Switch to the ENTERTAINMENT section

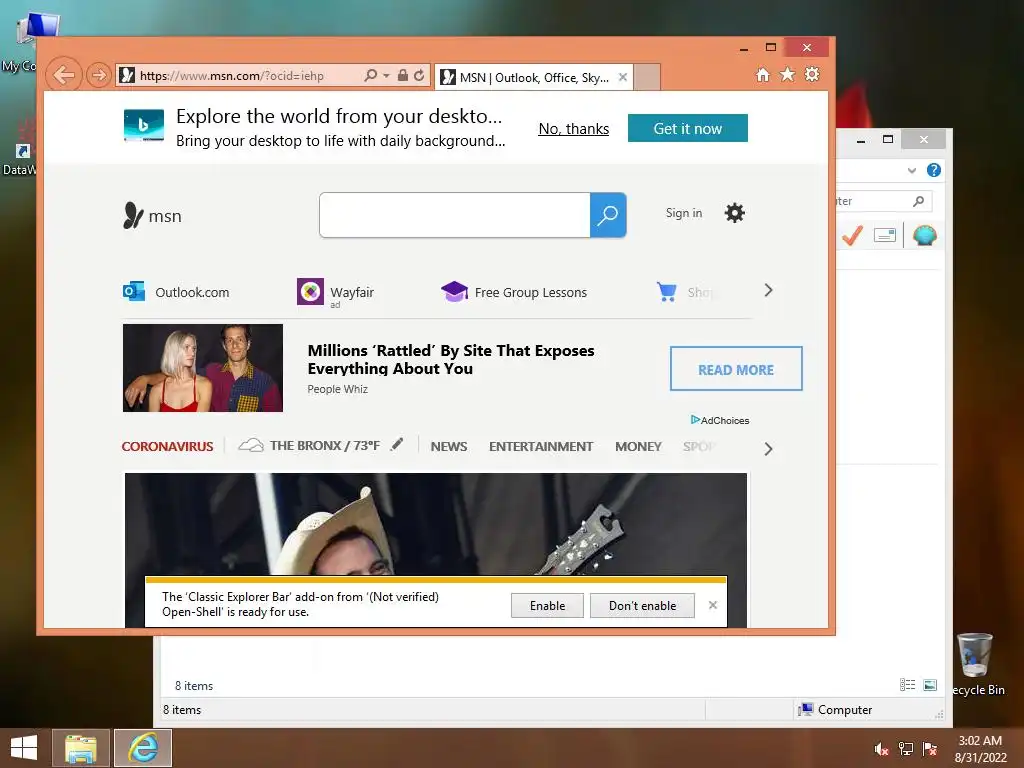tap(541, 447)
